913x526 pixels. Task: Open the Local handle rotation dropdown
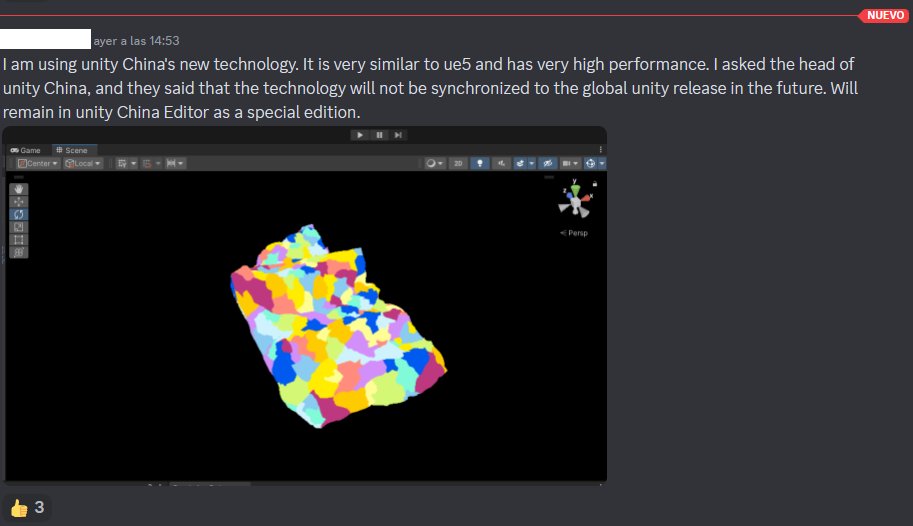tap(83, 164)
